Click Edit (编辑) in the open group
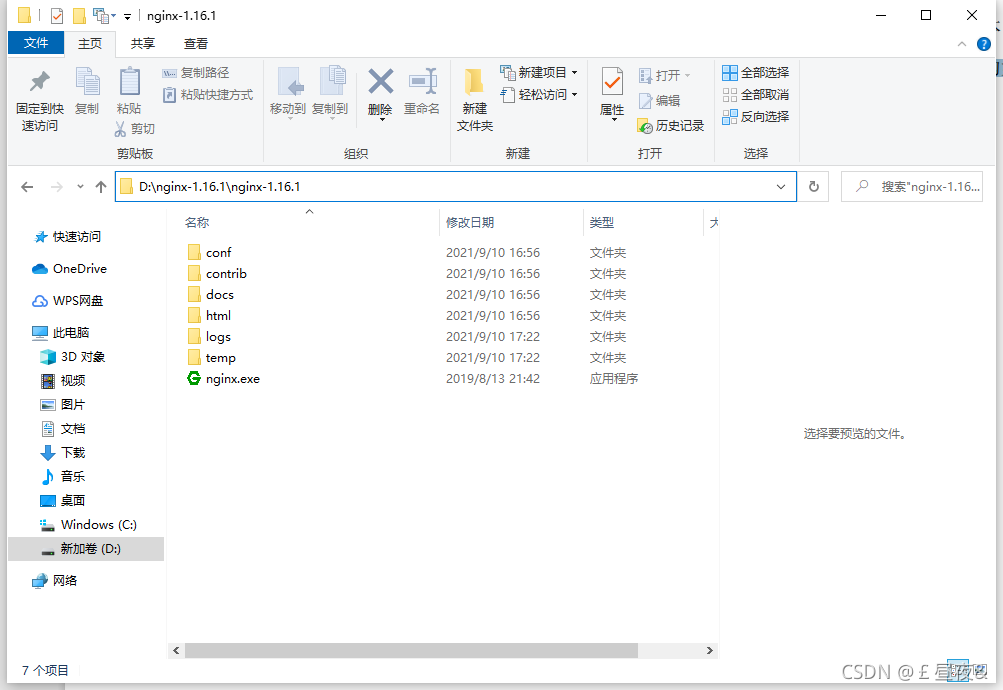1003x690 pixels. pyautogui.click(x=659, y=100)
